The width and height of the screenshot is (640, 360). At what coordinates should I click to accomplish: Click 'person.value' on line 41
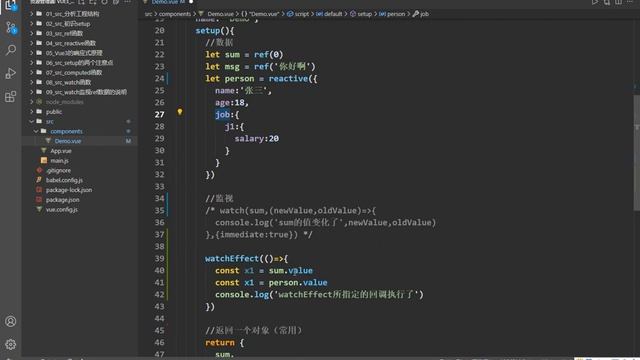pyautogui.click(x=298, y=282)
